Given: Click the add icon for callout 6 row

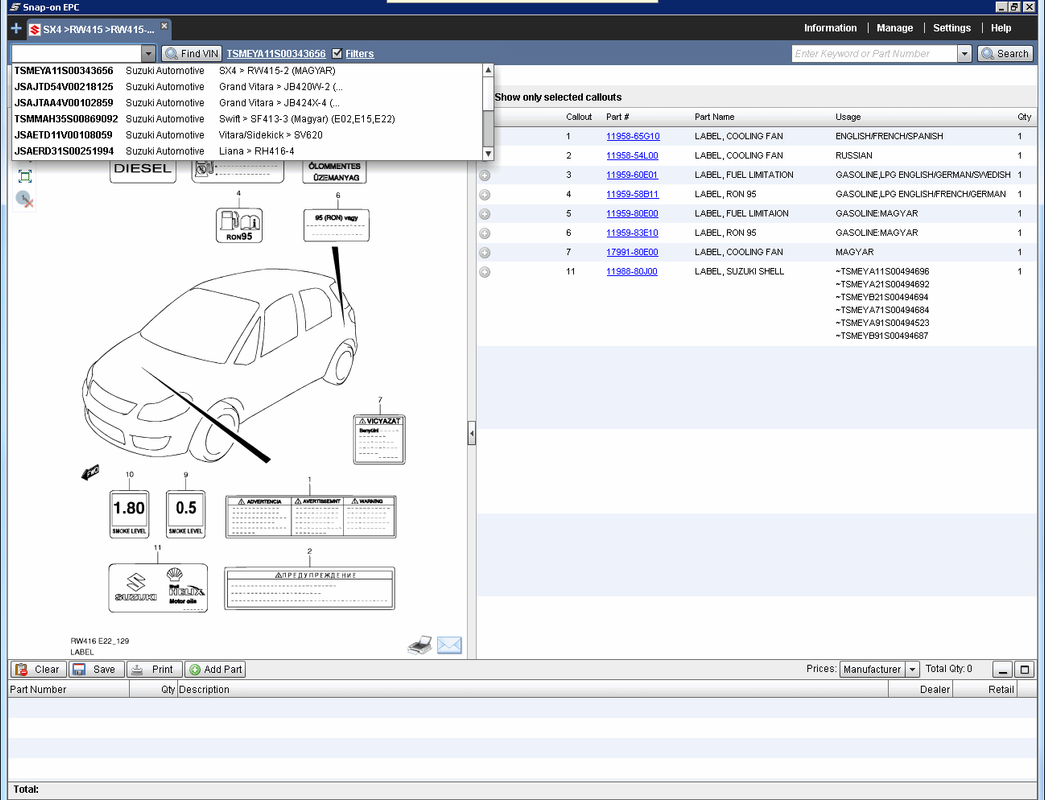Looking at the screenshot, I should 485,233.
